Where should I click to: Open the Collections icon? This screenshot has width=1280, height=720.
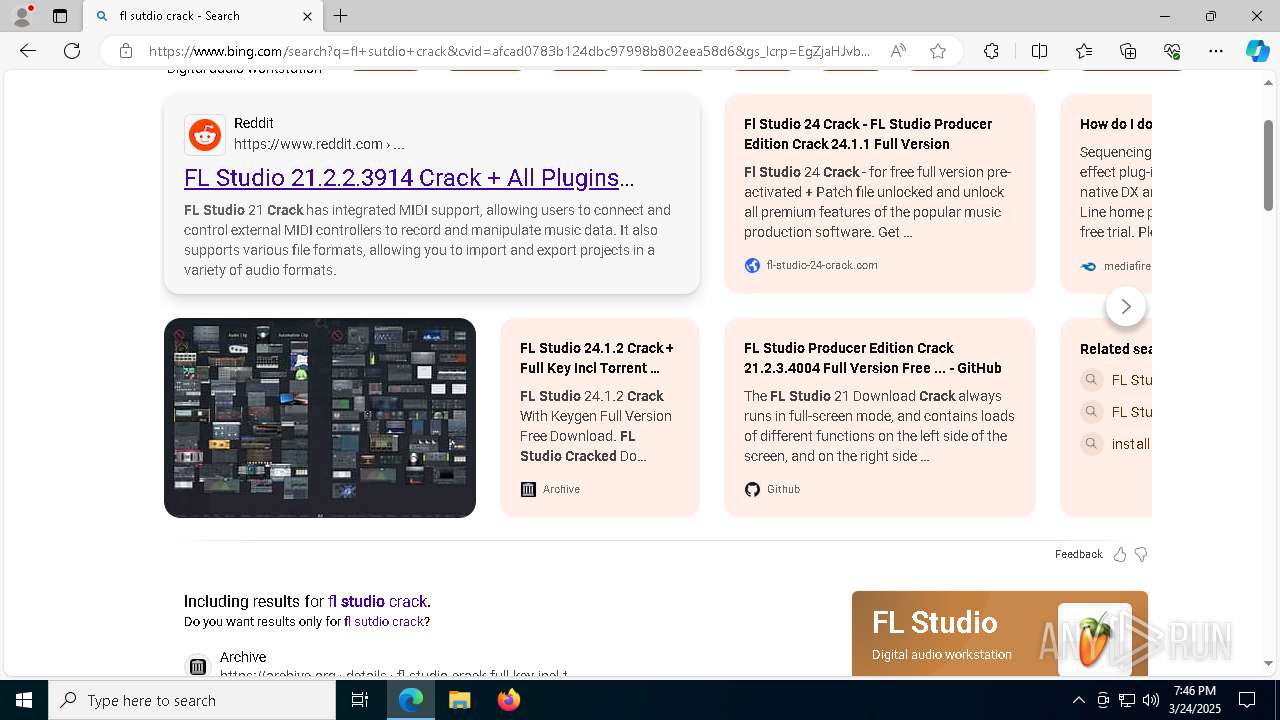pyautogui.click(x=1128, y=51)
